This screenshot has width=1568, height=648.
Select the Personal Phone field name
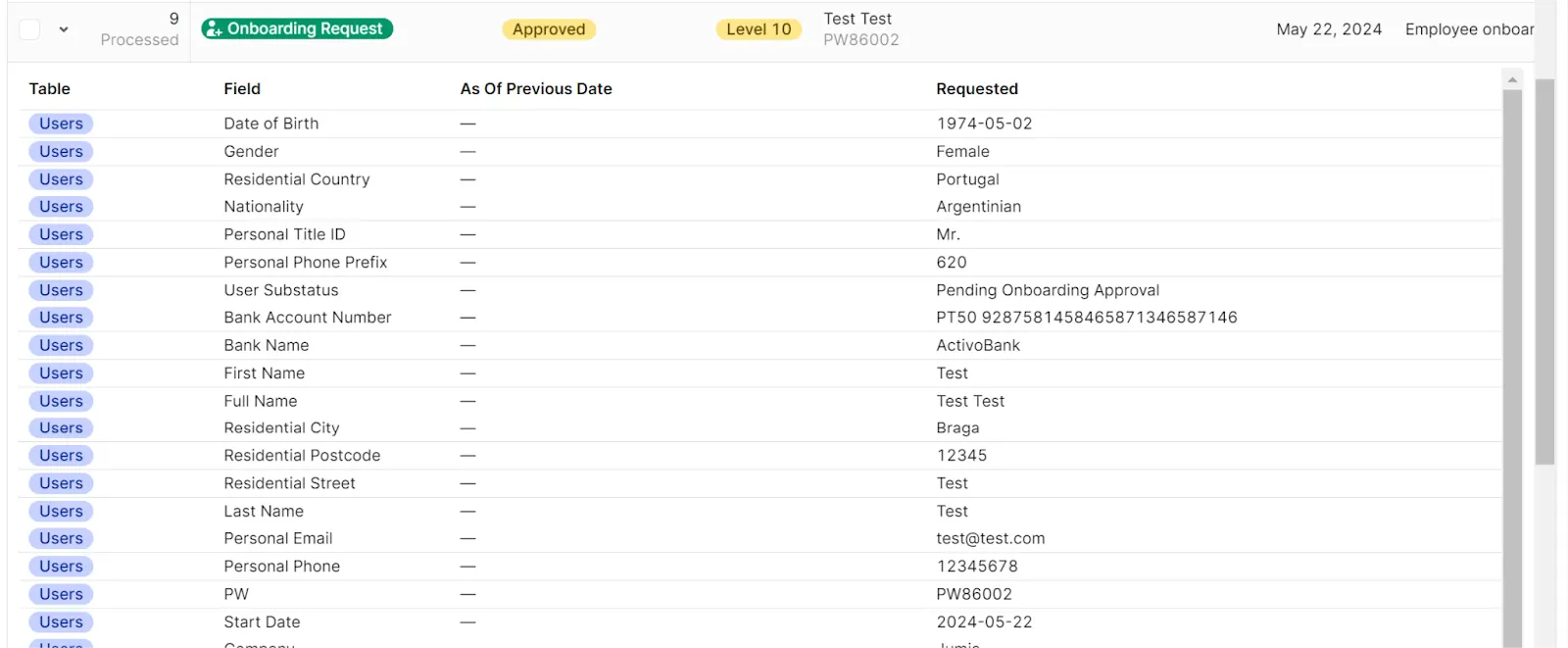[282, 567]
